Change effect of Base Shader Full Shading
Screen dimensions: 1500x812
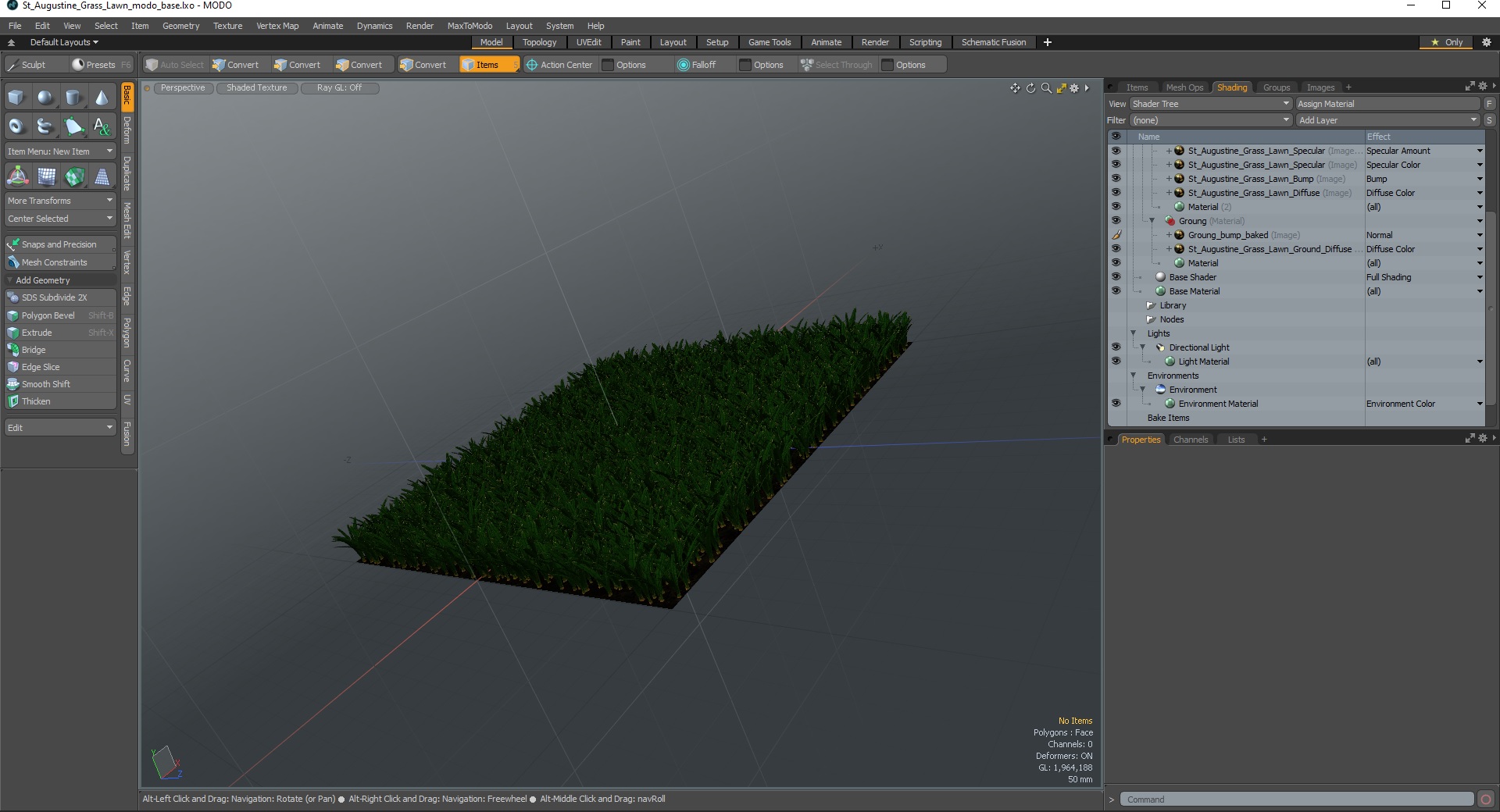pyautogui.click(x=1424, y=277)
